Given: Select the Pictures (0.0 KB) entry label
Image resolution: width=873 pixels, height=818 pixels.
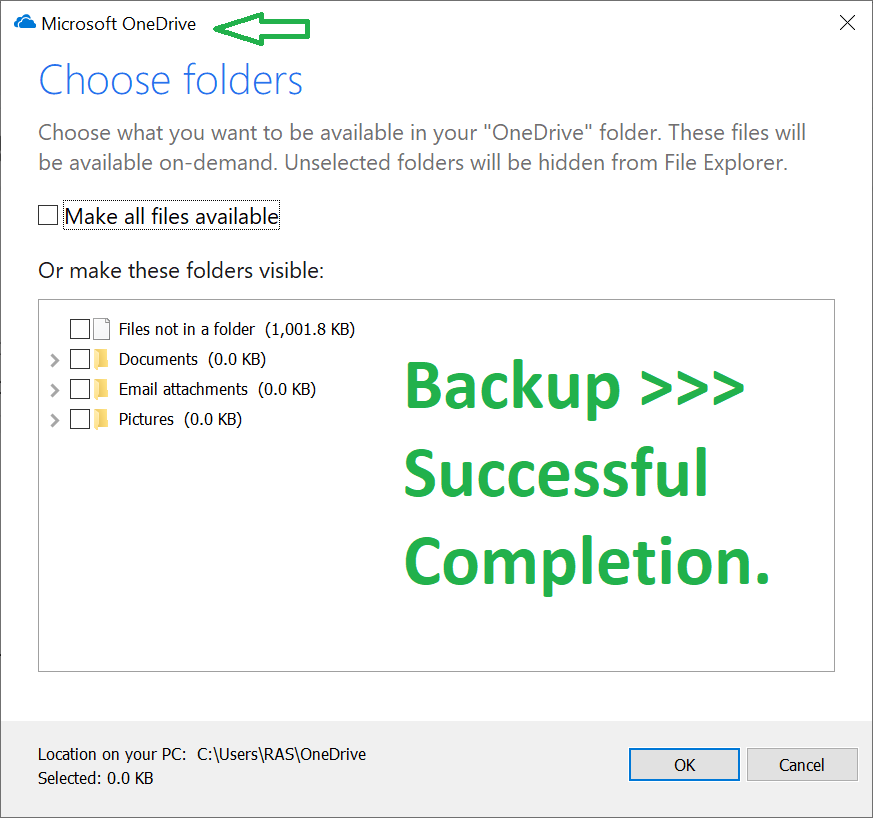Looking at the screenshot, I should [180, 419].
